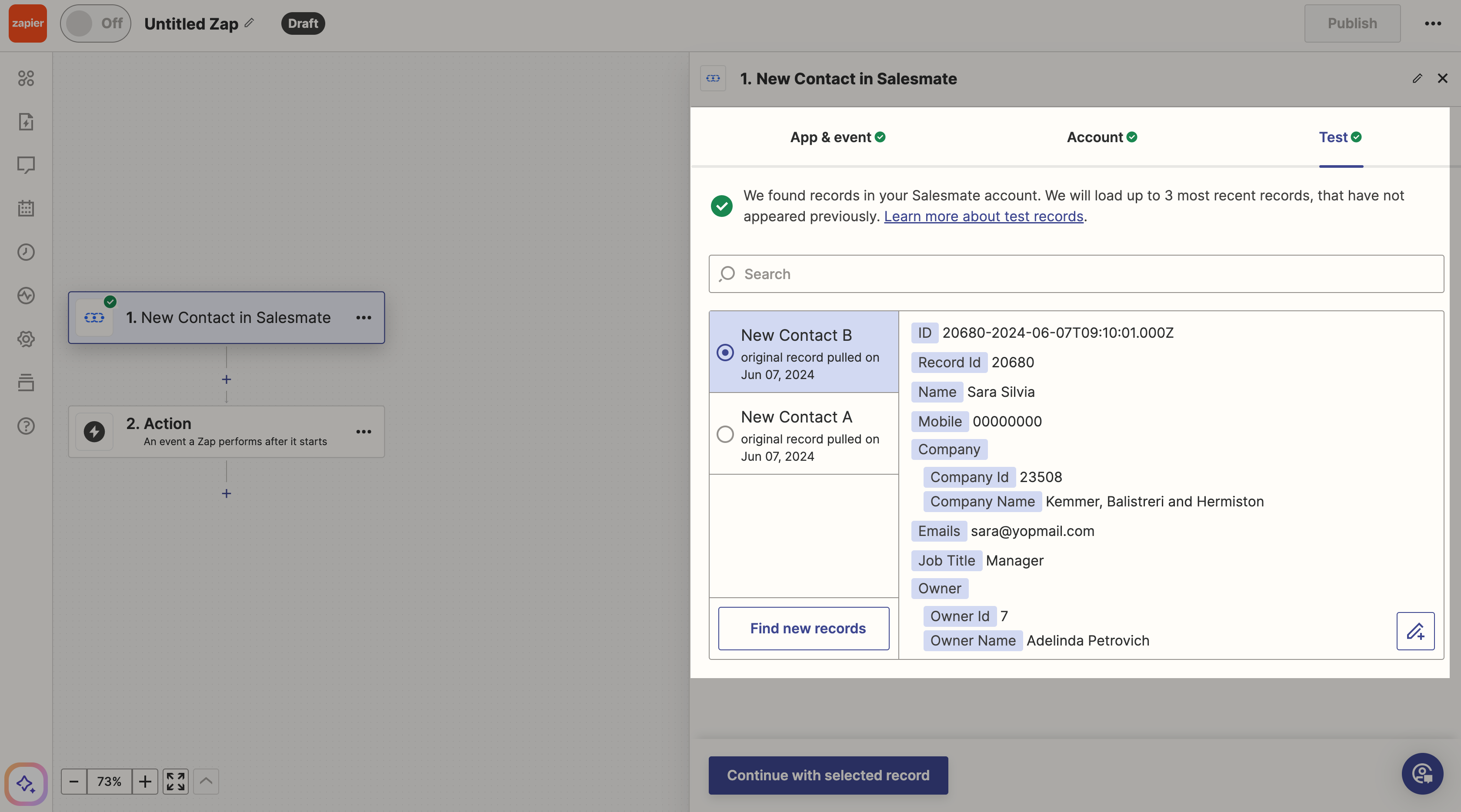Click the green success checkmark icon
1461x812 pixels.
click(721, 206)
